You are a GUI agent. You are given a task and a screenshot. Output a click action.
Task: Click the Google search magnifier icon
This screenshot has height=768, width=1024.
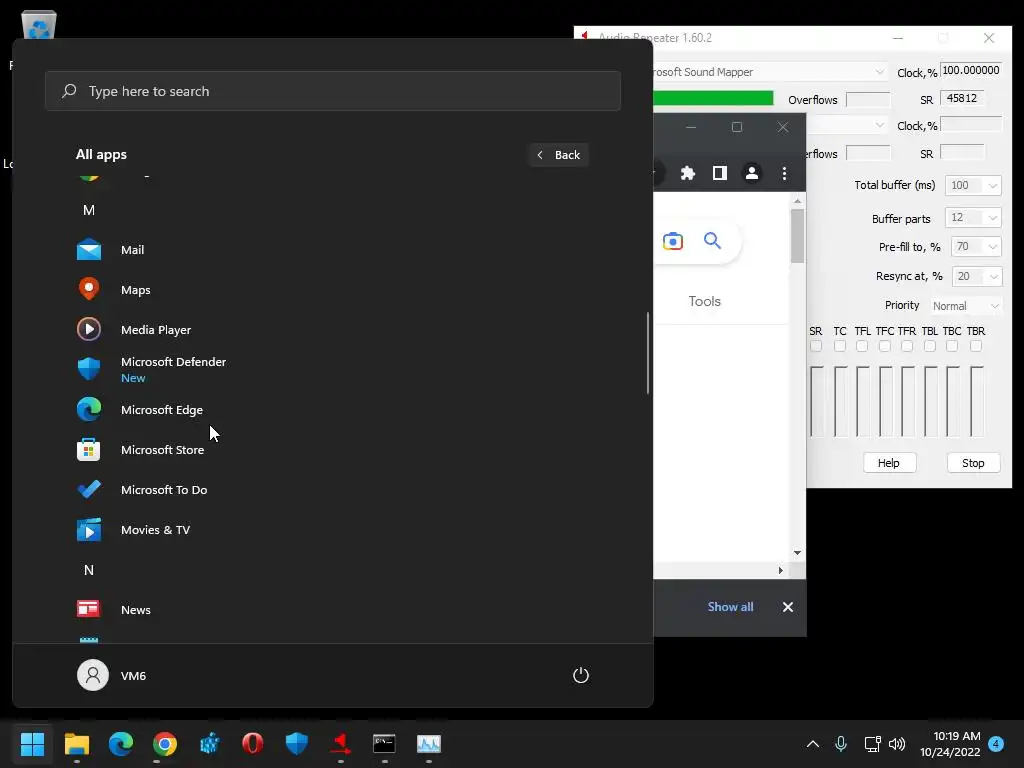[x=712, y=241]
